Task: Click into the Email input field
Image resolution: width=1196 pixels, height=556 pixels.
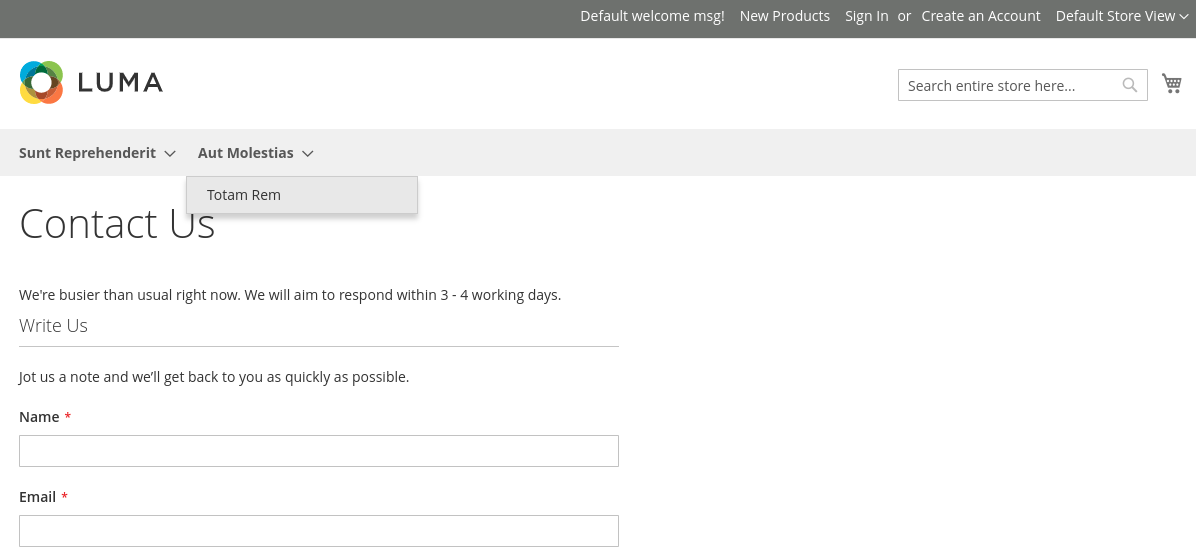Action: (x=319, y=531)
